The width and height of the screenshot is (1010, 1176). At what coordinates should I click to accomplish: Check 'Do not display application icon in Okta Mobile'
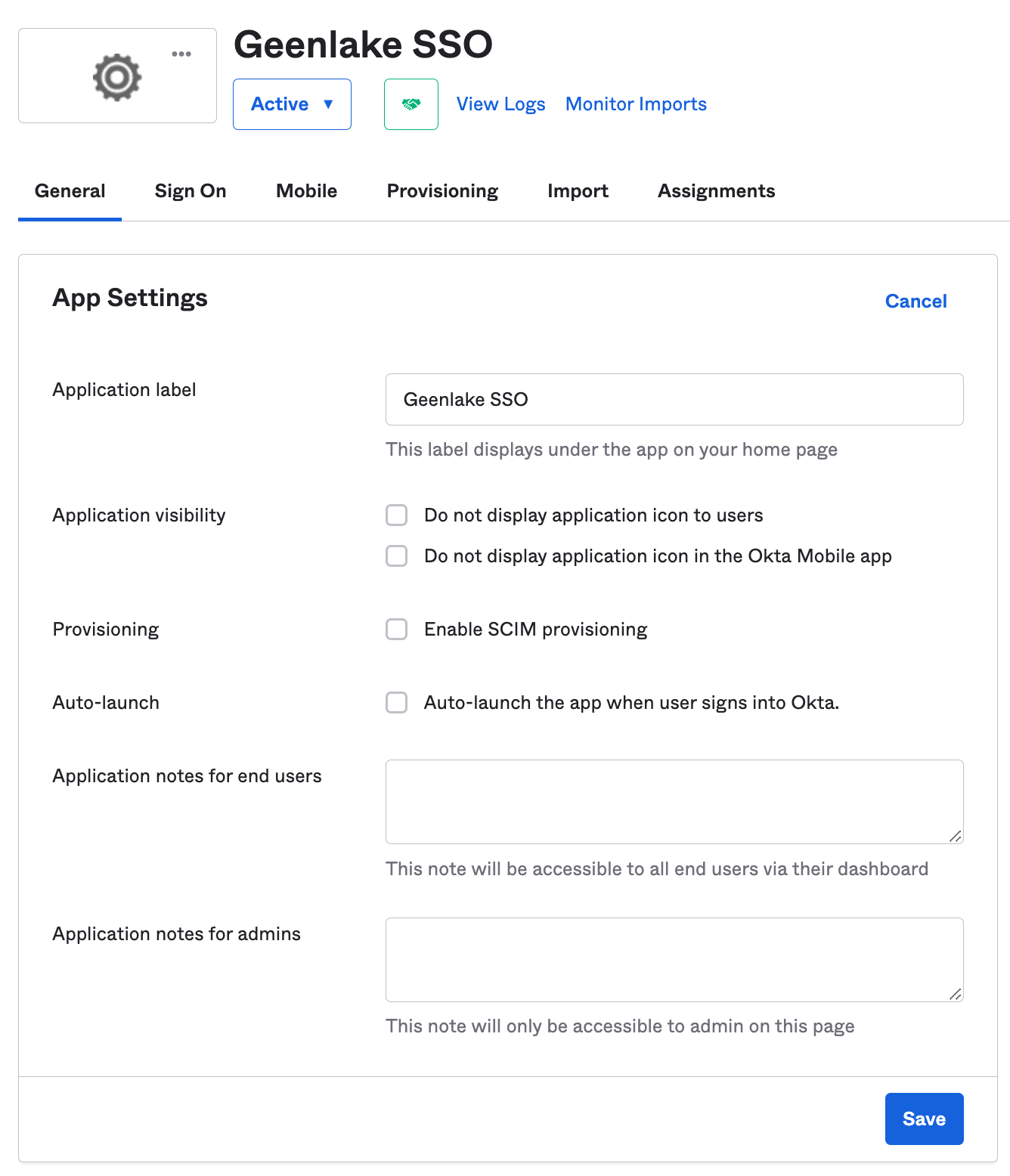click(x=396, y=556)
